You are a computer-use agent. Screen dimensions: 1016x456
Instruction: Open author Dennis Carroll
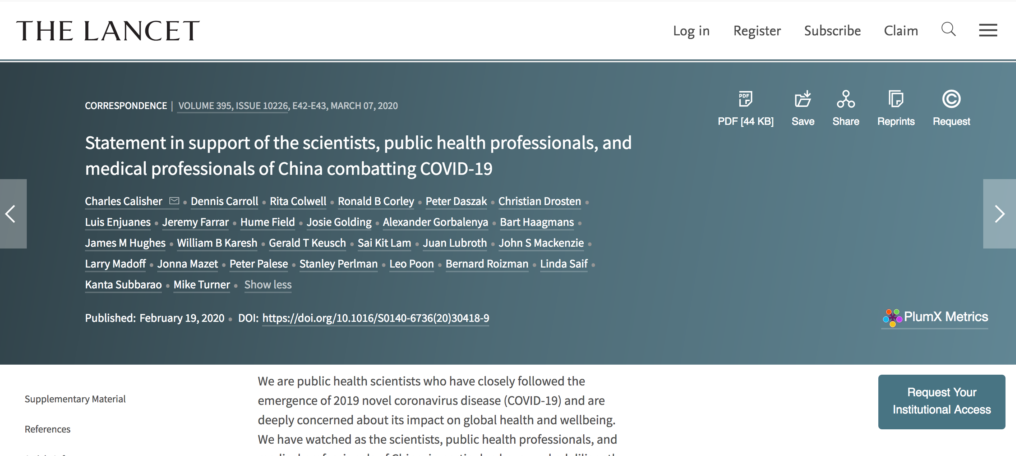coord(224,201)
